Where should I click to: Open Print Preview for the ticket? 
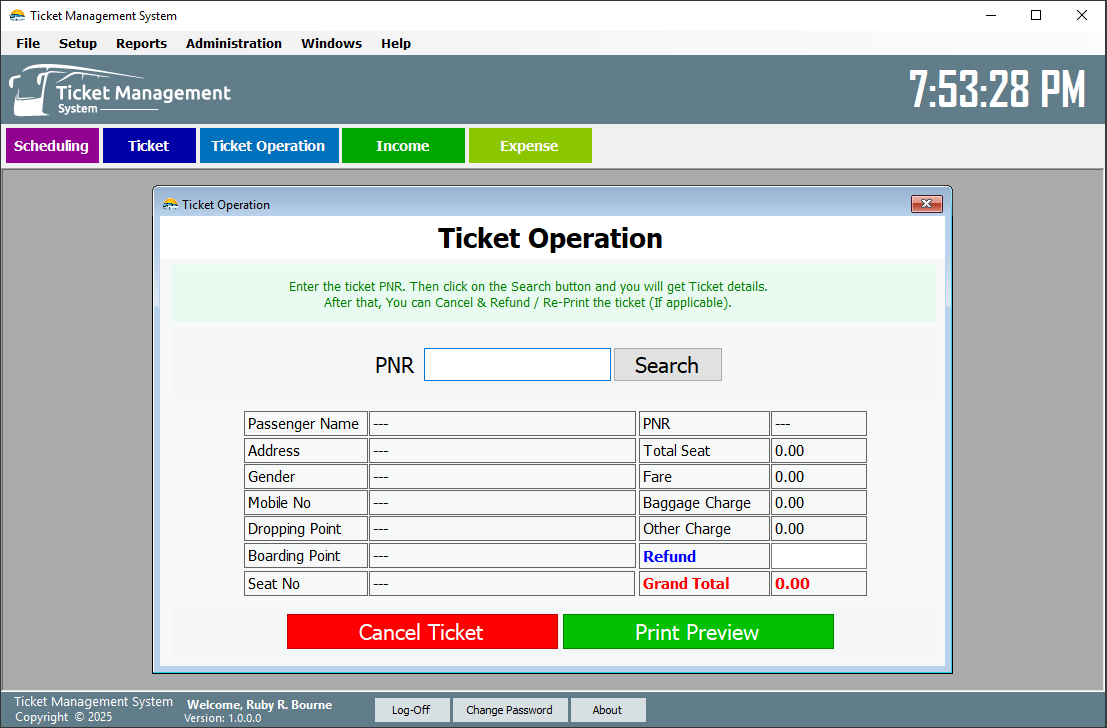coord(697,631)
